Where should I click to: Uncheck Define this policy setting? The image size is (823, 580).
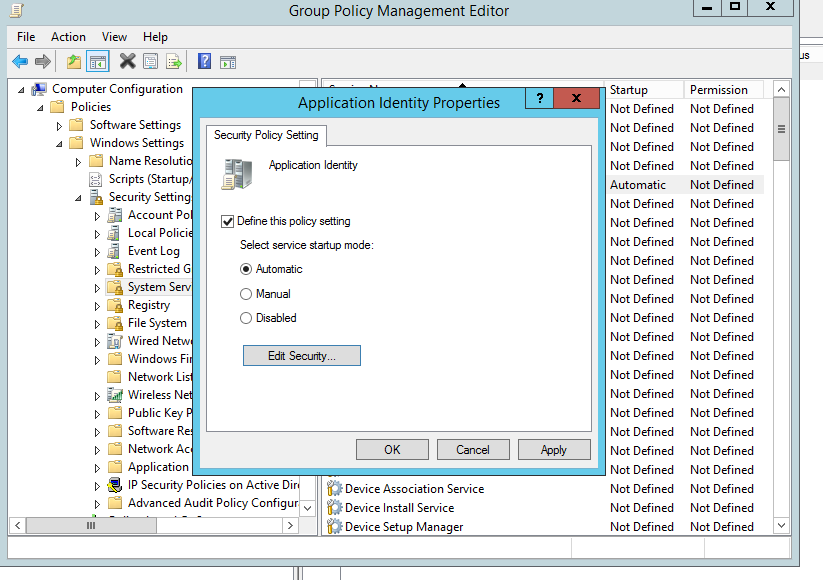pyautogui.click(x=227, y=222)
